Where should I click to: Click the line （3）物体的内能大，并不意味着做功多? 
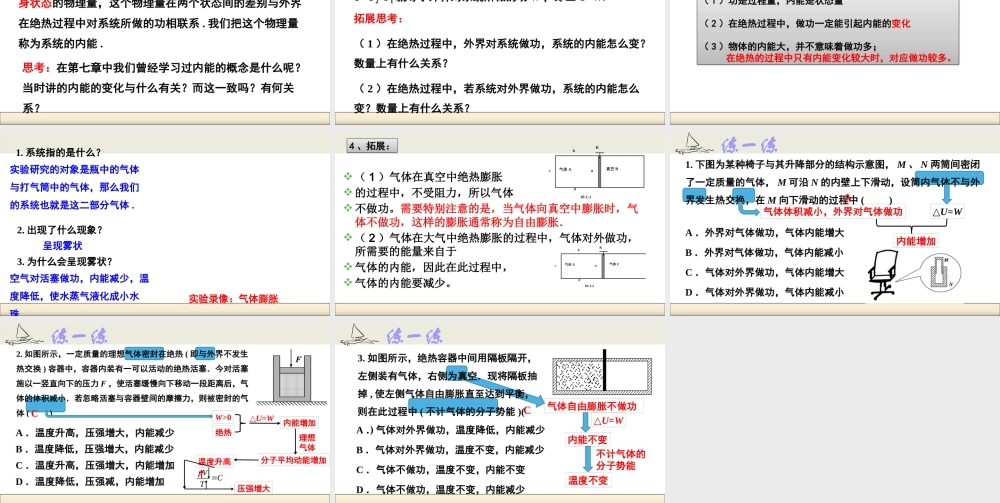791,46
